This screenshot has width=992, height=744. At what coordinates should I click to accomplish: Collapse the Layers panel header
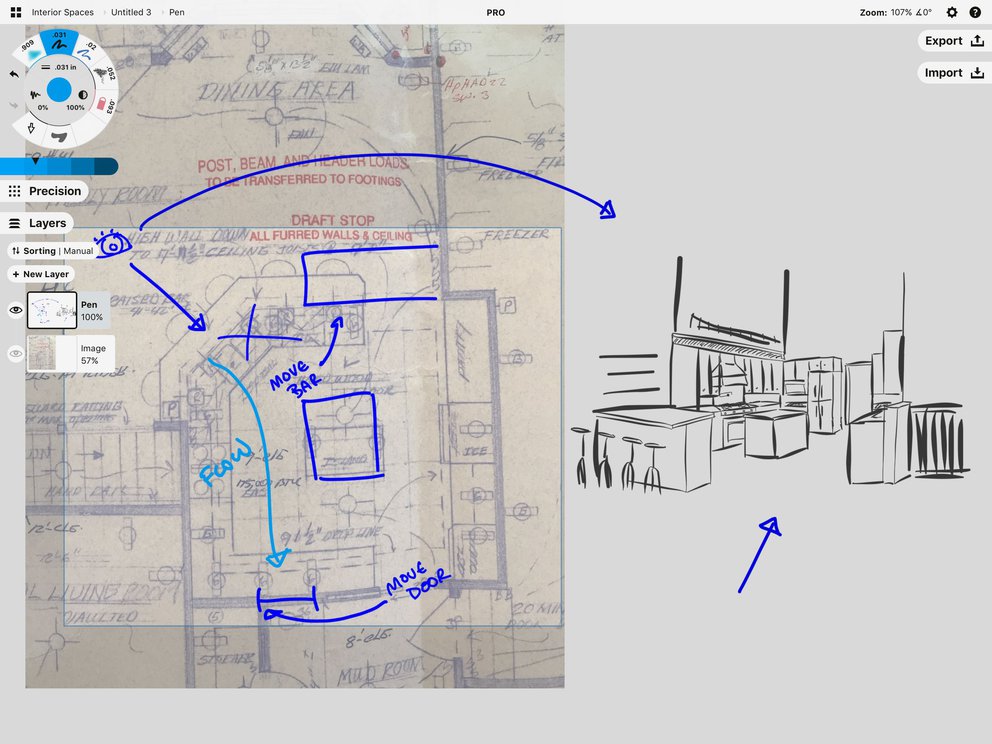pyautogui.click(x=40, y=223)
